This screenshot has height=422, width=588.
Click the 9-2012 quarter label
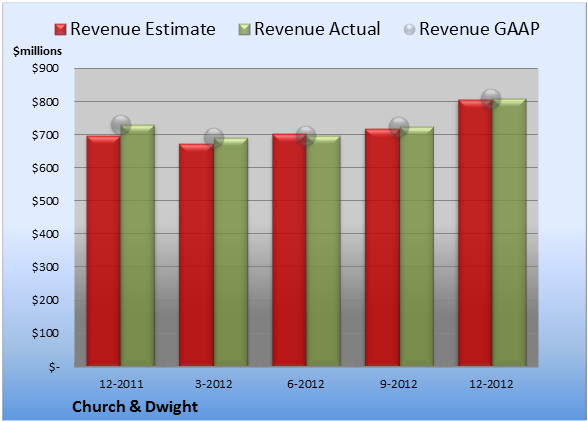pos(399,384)
